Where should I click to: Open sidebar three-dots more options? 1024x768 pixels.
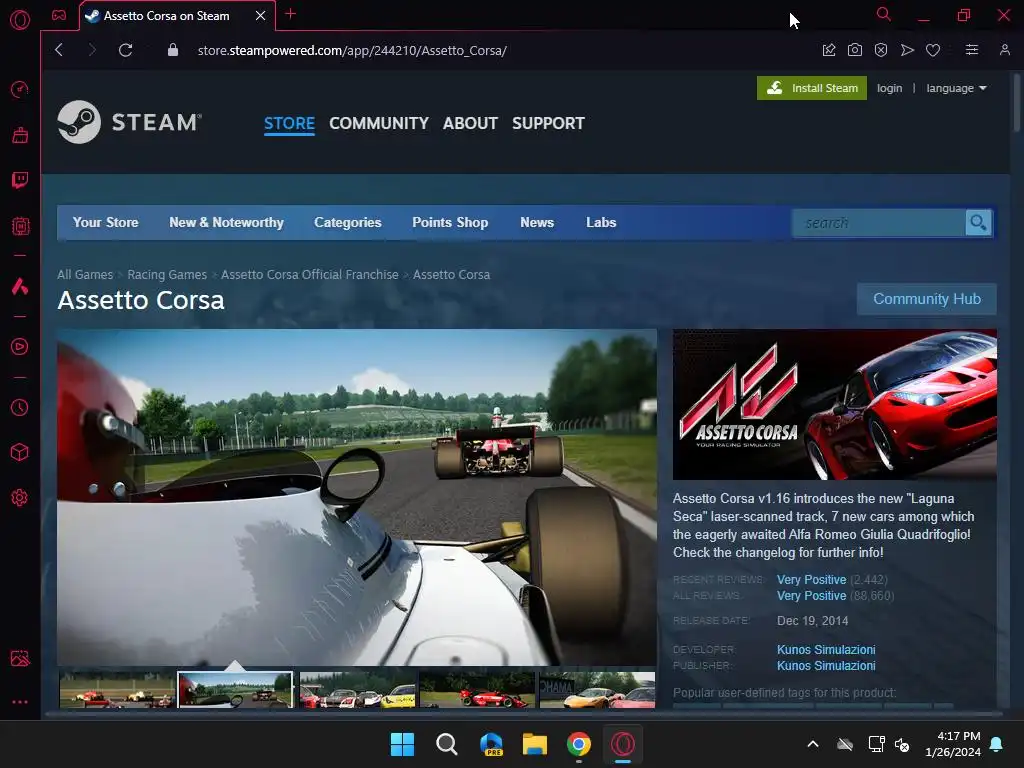tap(20, 702)
